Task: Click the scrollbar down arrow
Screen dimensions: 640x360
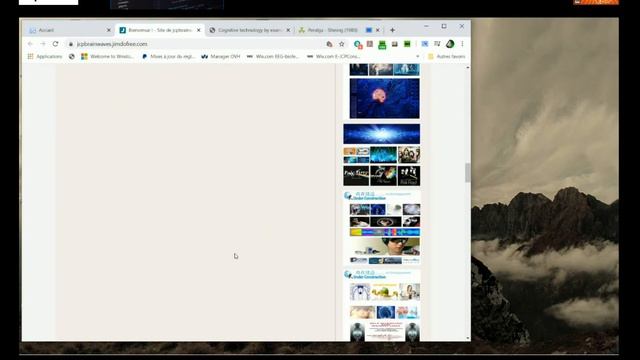Action: (468, 338)
